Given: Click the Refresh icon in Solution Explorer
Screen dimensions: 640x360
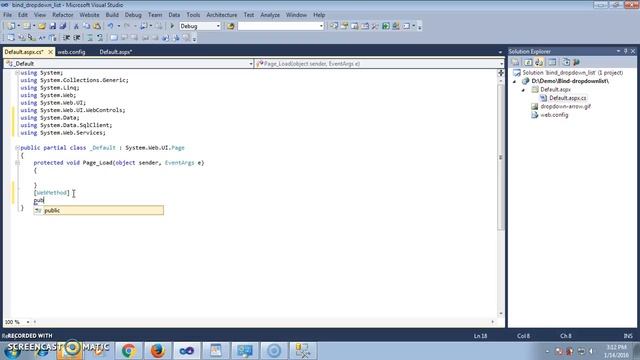Looking at the screenshot, I should [528, 62].
